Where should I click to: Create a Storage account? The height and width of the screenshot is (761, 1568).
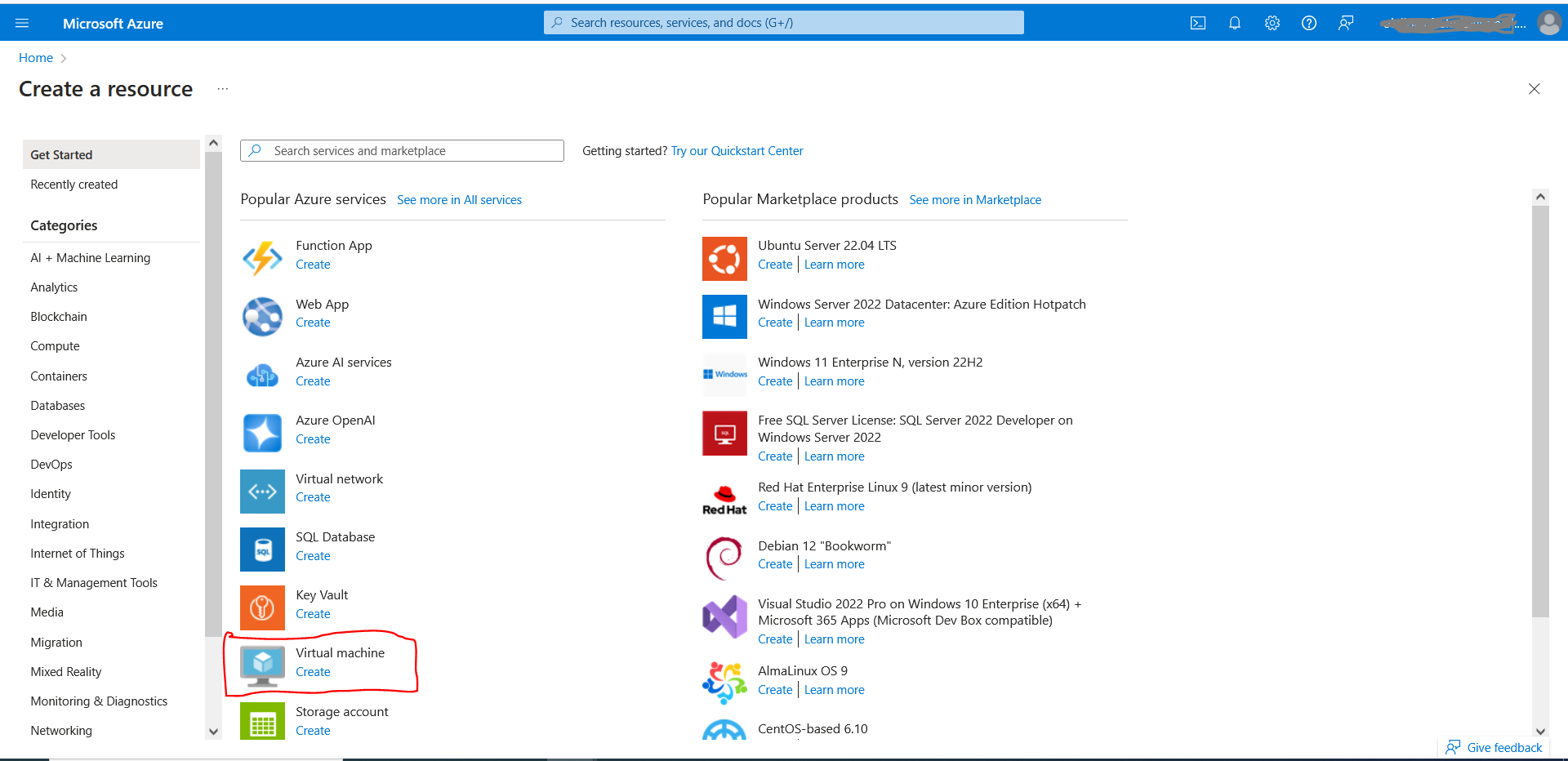point(313,731)
